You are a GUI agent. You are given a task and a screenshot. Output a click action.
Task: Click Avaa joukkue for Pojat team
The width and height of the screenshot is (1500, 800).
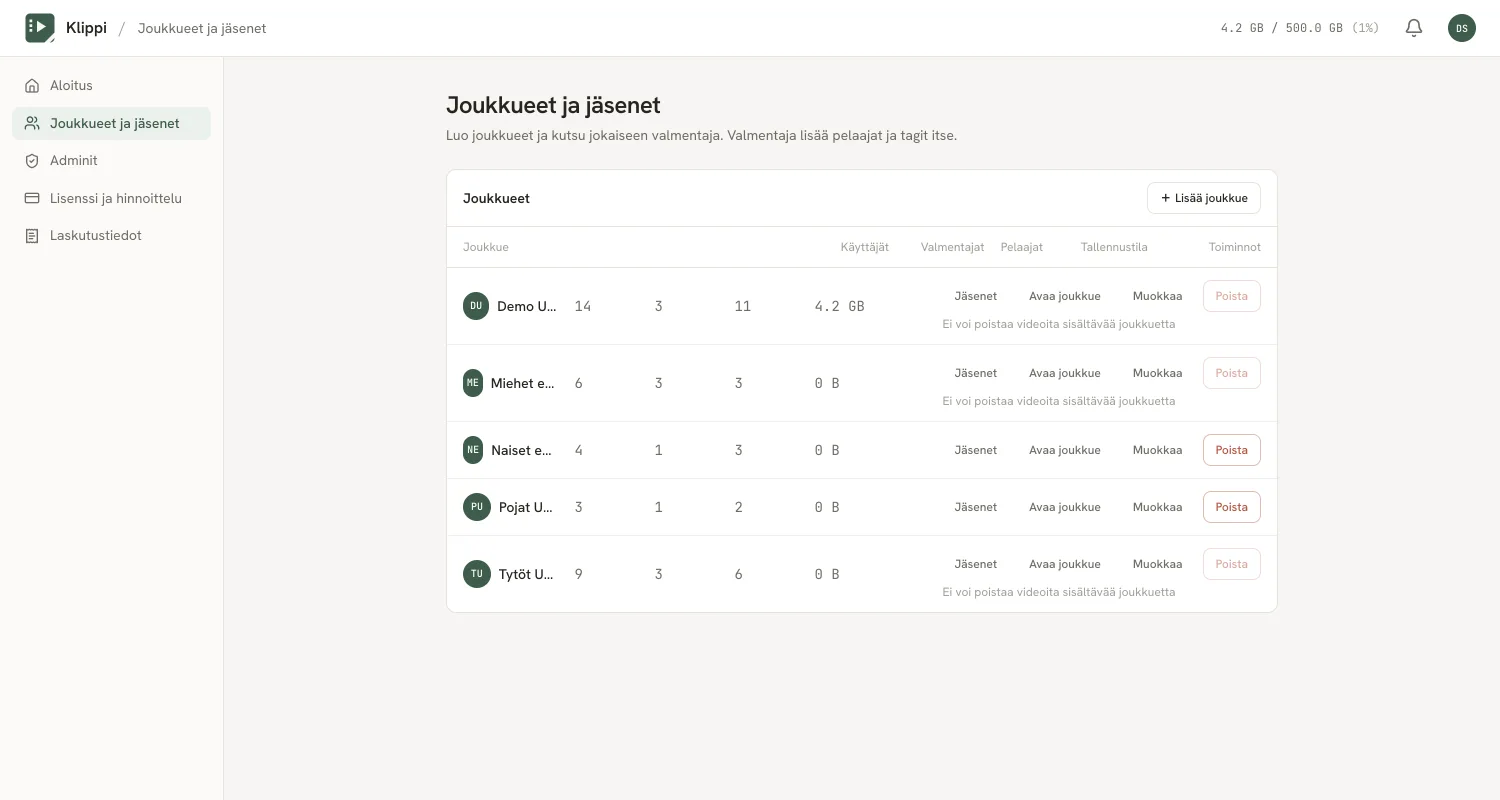coord(1065,507)
